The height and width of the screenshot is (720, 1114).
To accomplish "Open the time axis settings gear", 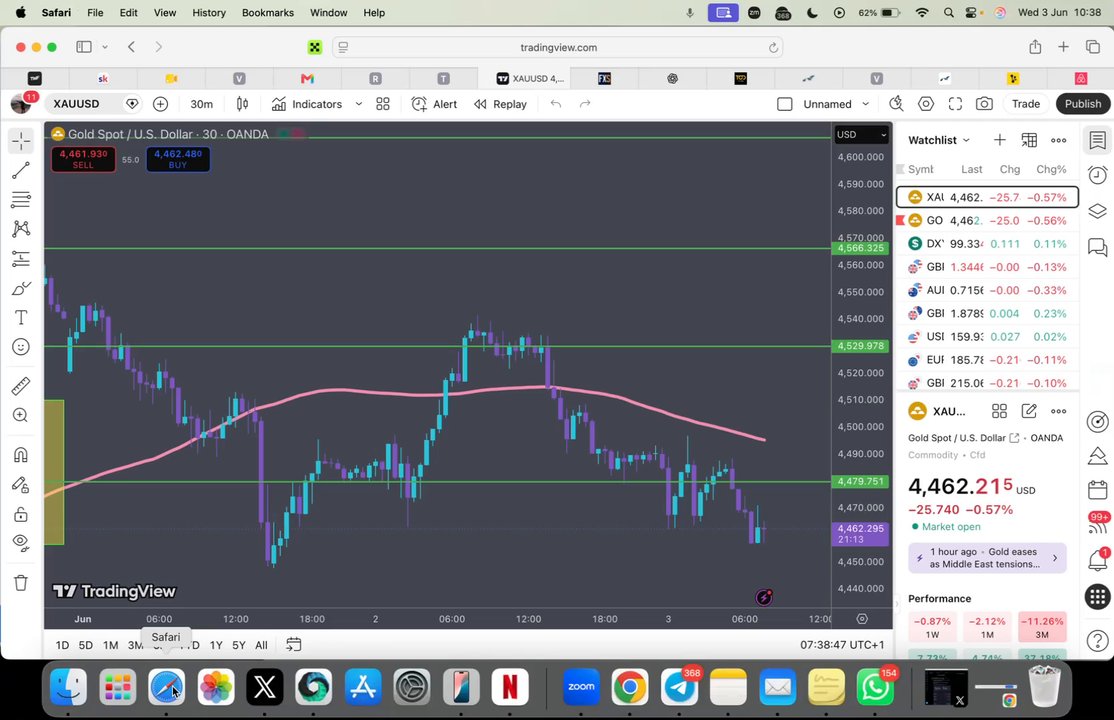I will pyautogui.click(x=862, y=619).
